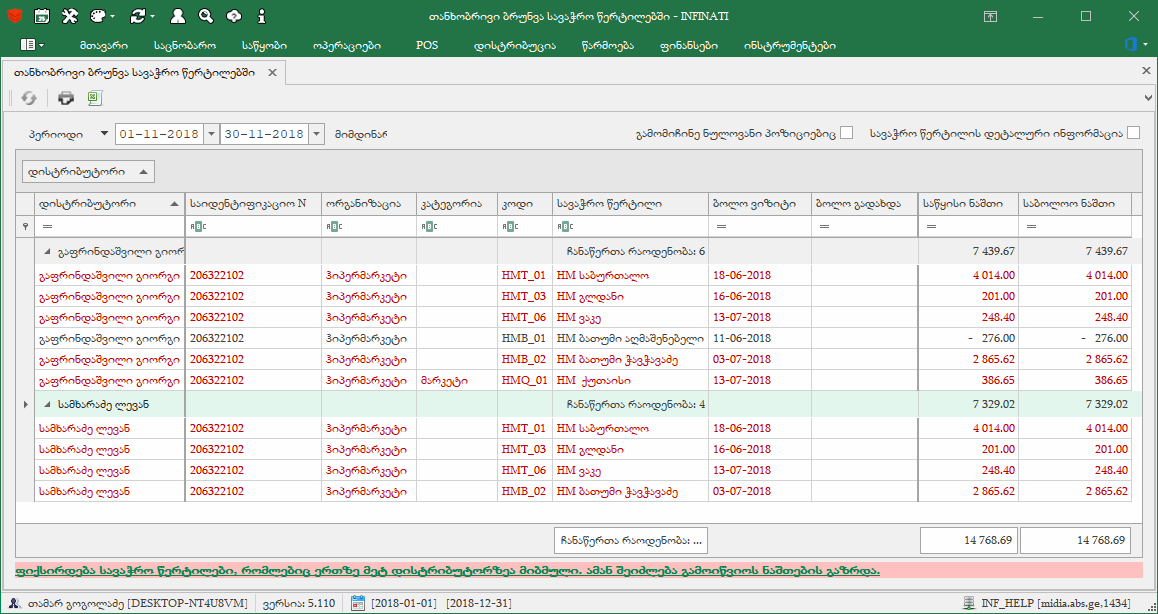
Task: Sort by the საბოლოო ნაშთი column header
Action: 1075,204
